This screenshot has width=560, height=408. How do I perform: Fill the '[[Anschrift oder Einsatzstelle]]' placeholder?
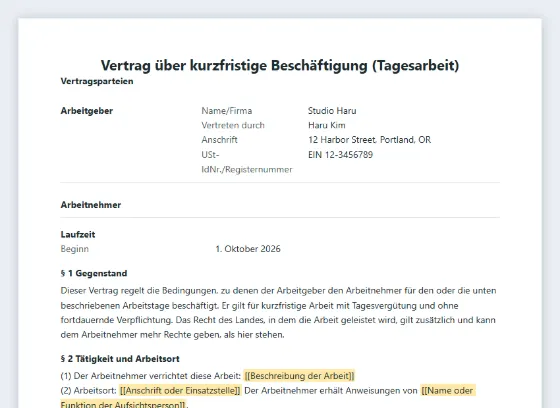coord(180,390)
